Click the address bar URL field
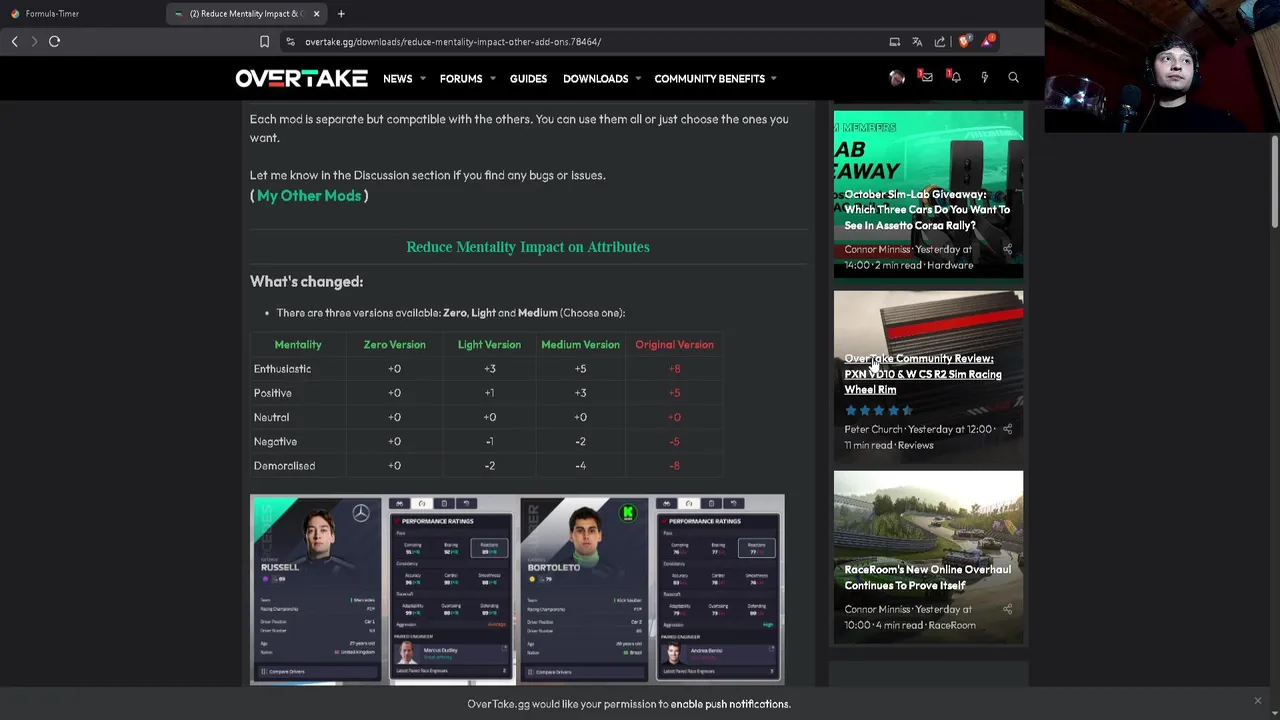The width and height of the screenshot is (1280, 720). 580,42
